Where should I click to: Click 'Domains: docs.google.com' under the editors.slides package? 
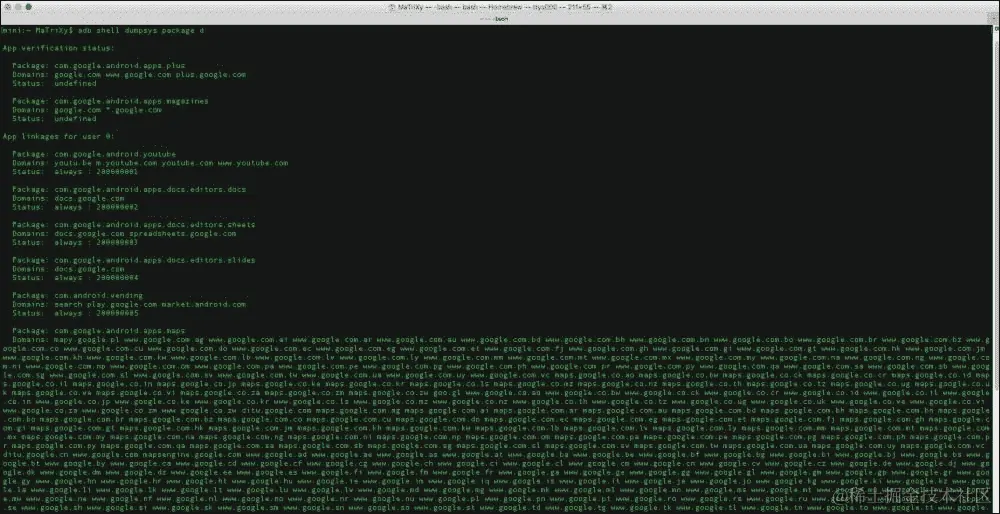coord(69,269)
